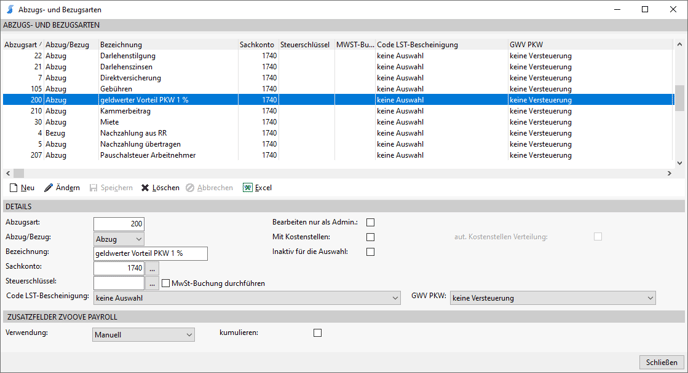Select the Nachzahlung übertragen row
Screen dimensions: 688x373
tap(338, 144)
